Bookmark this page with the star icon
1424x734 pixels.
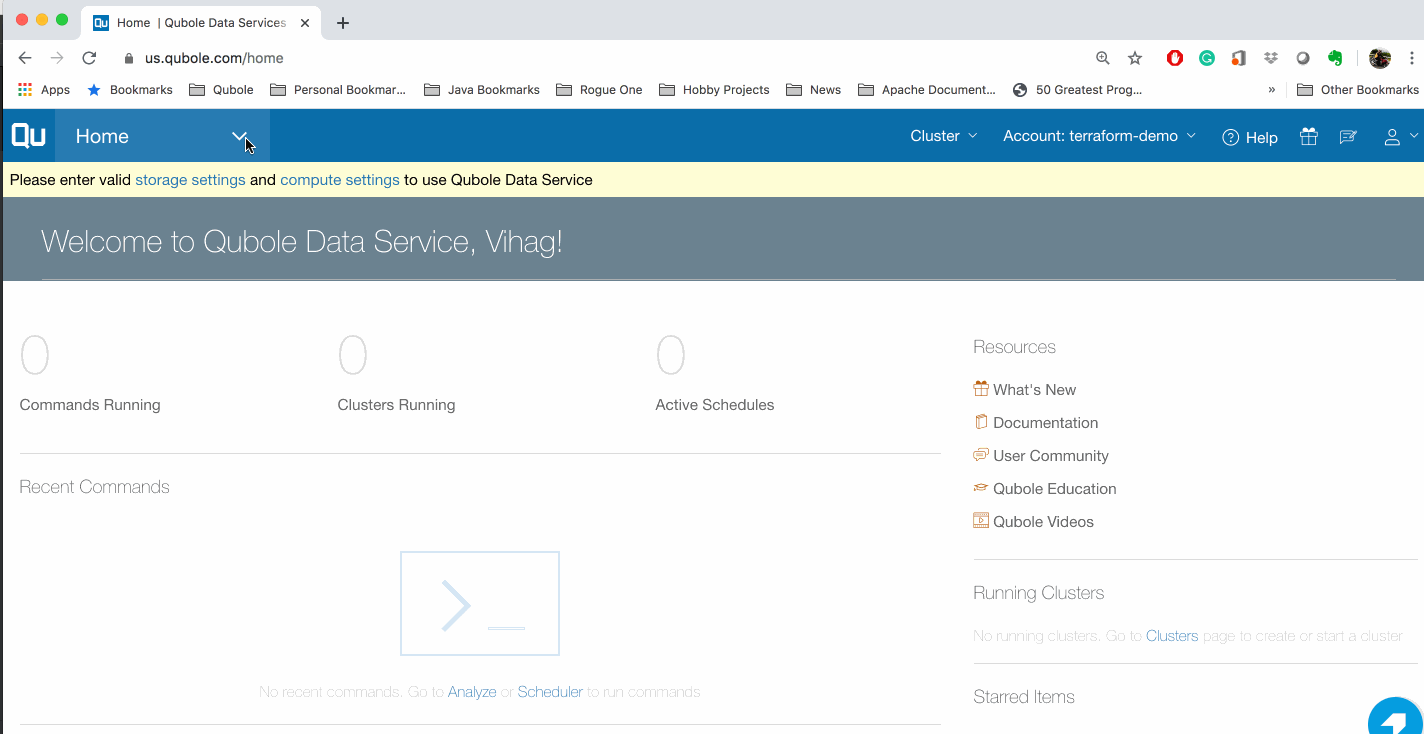click(1135, 58)
